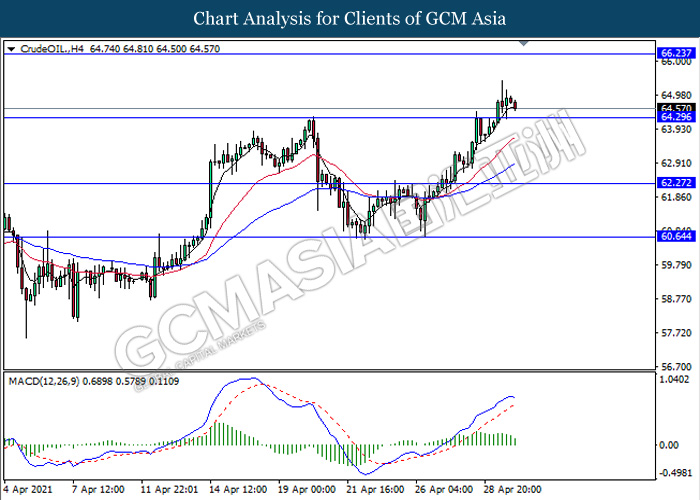Screen dimensions: 700x500
Task: Select the 60.644 support level label
Action: coord(676,236)
